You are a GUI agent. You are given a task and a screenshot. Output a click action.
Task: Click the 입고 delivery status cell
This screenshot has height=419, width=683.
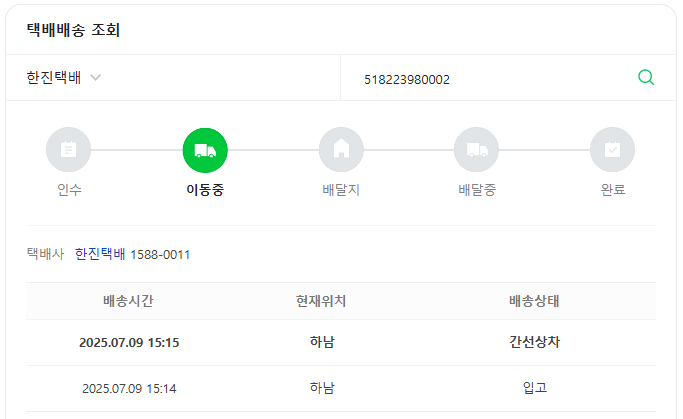(534, 388)
